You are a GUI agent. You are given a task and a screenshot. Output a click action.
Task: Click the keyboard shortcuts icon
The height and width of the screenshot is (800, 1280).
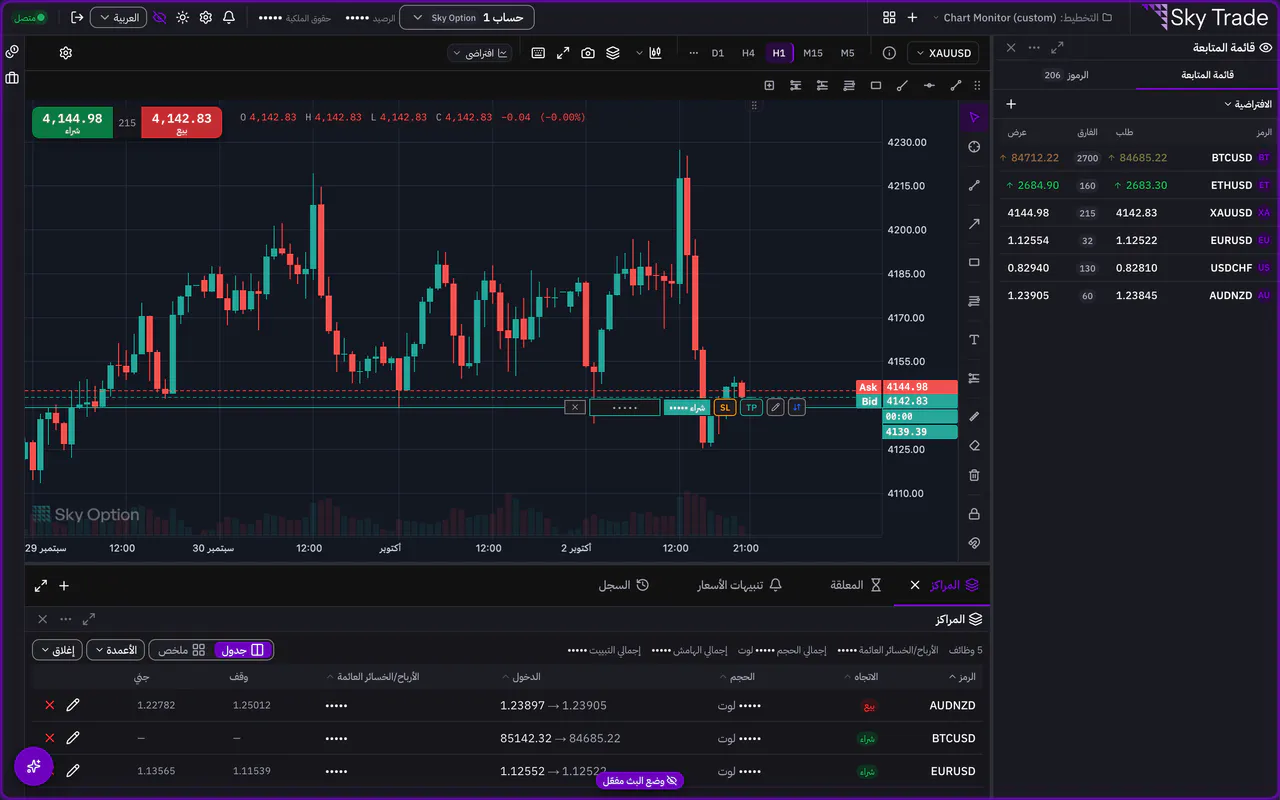pos(538,53)
